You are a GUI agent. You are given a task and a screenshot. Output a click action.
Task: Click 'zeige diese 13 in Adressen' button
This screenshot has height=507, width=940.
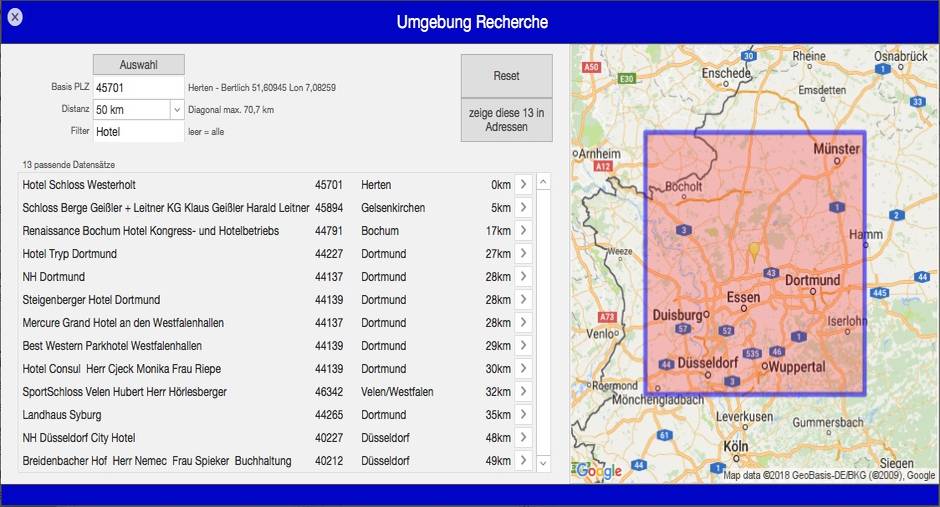click(507, 120)
